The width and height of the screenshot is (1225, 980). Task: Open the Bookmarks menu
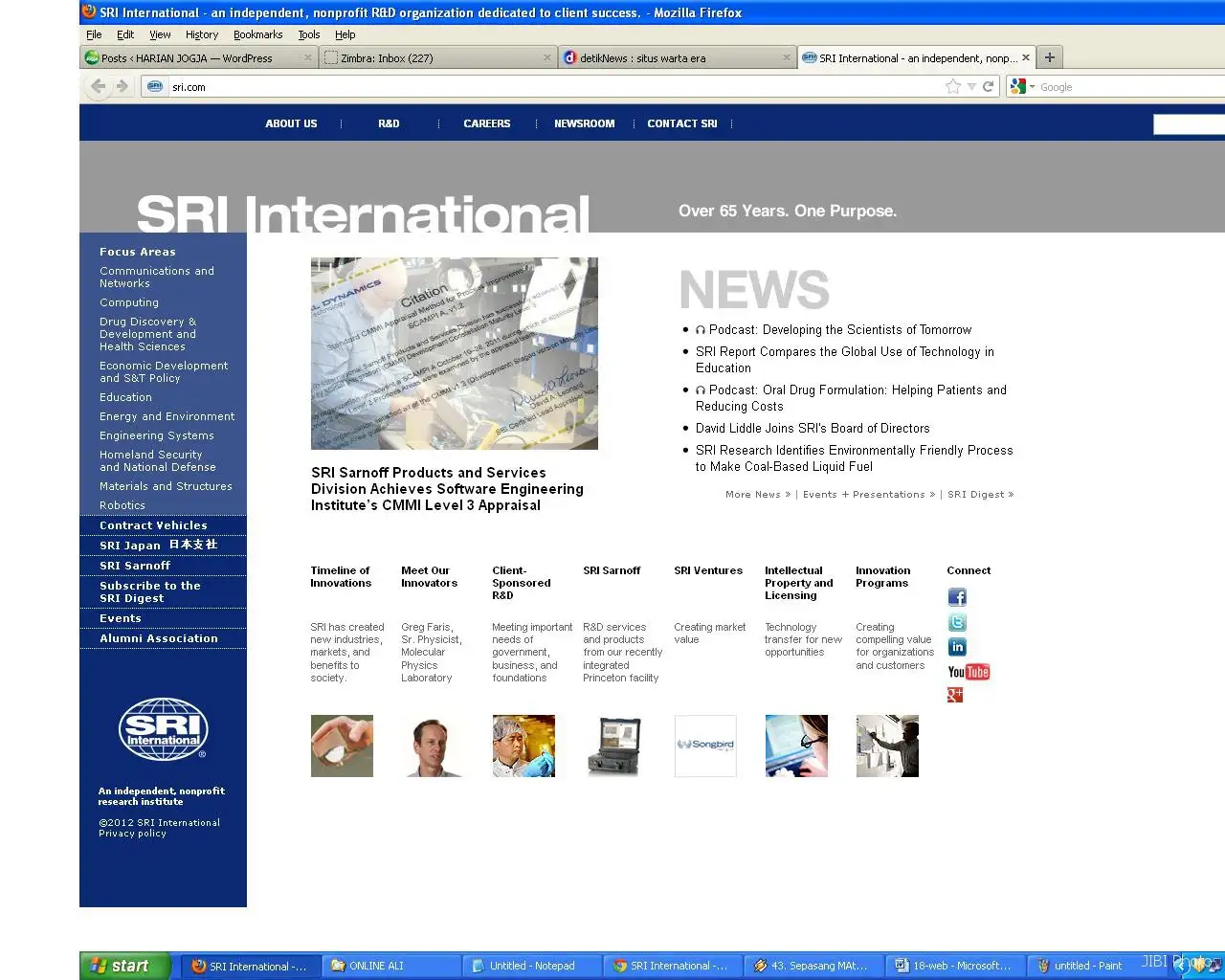click(x=258, y=34)
